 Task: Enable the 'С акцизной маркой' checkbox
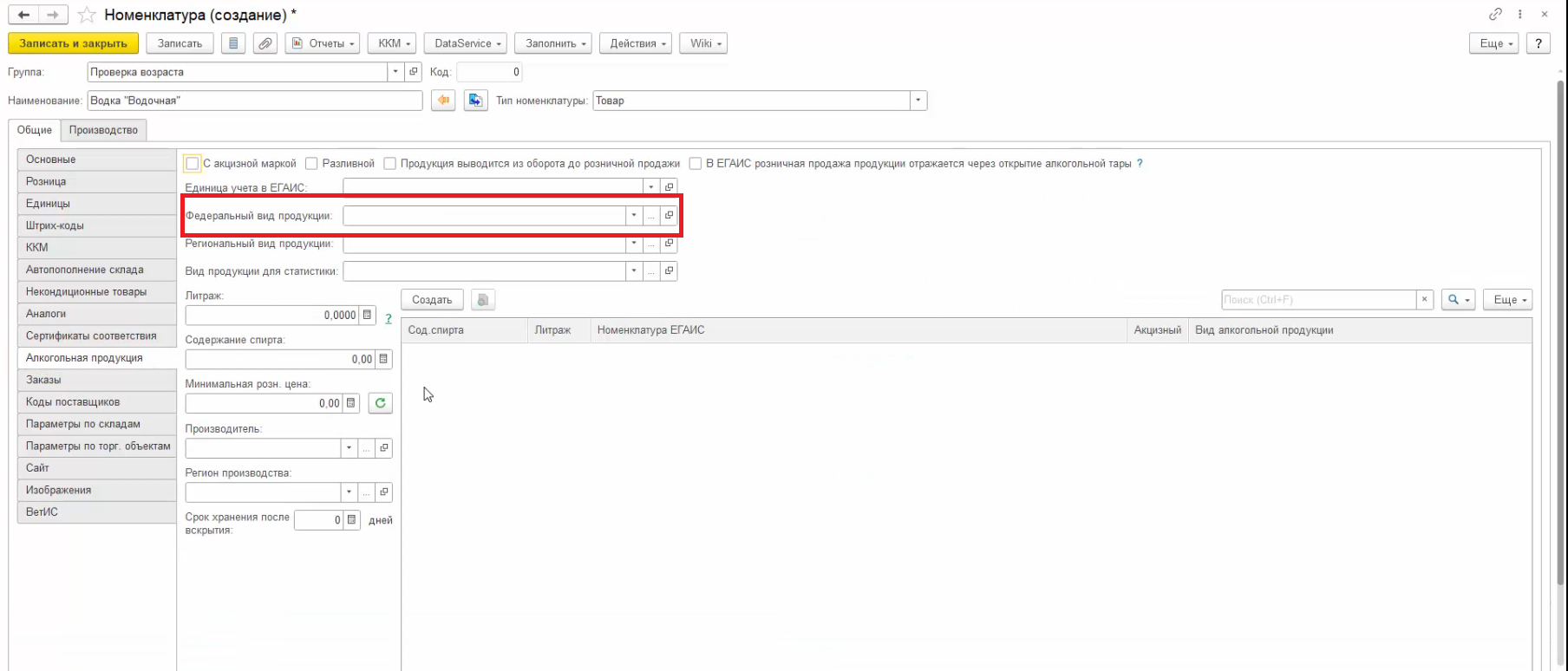(193, 164)
